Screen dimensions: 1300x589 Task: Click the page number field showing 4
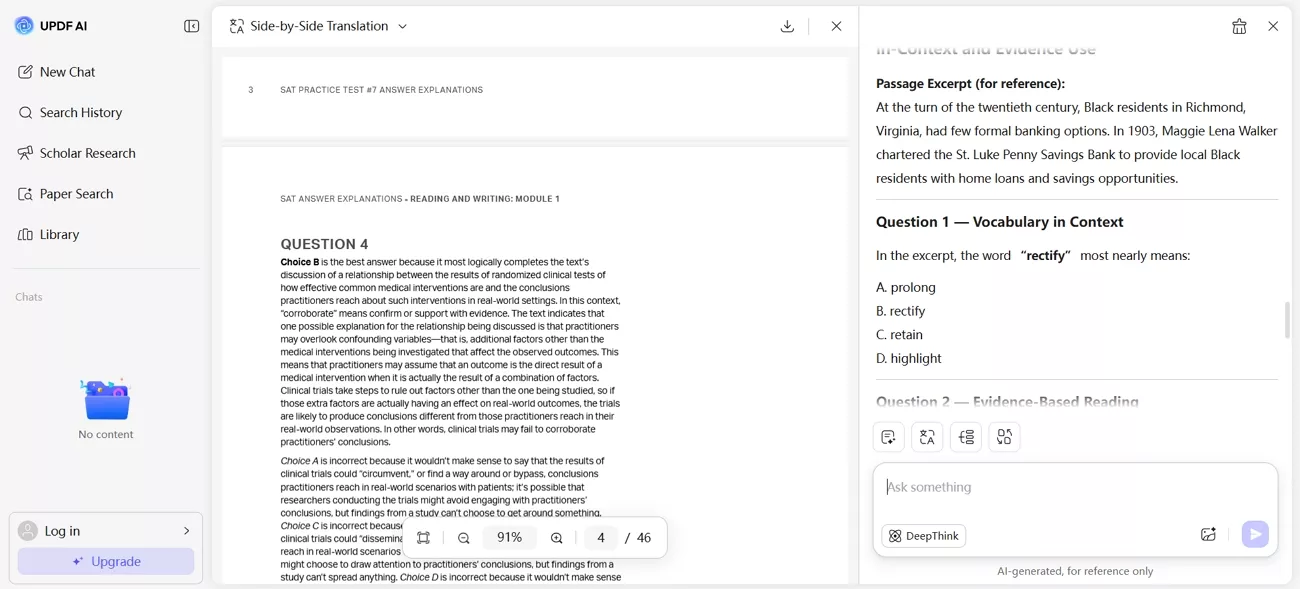pyautogui.click(x=601, y=538)
